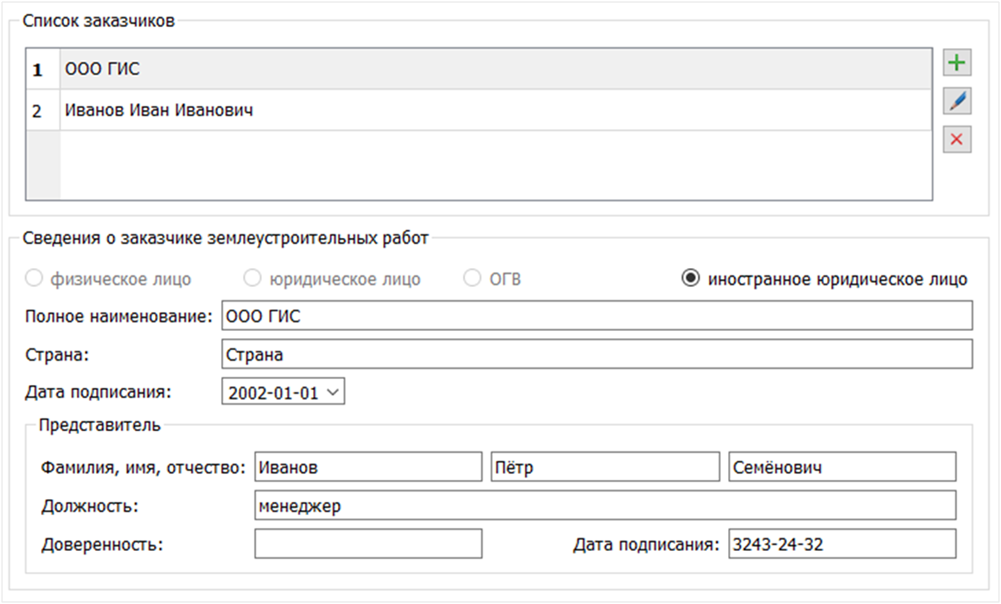Focus the surname field containing Иванов
1001x604 pixels.
pos(368,467)
